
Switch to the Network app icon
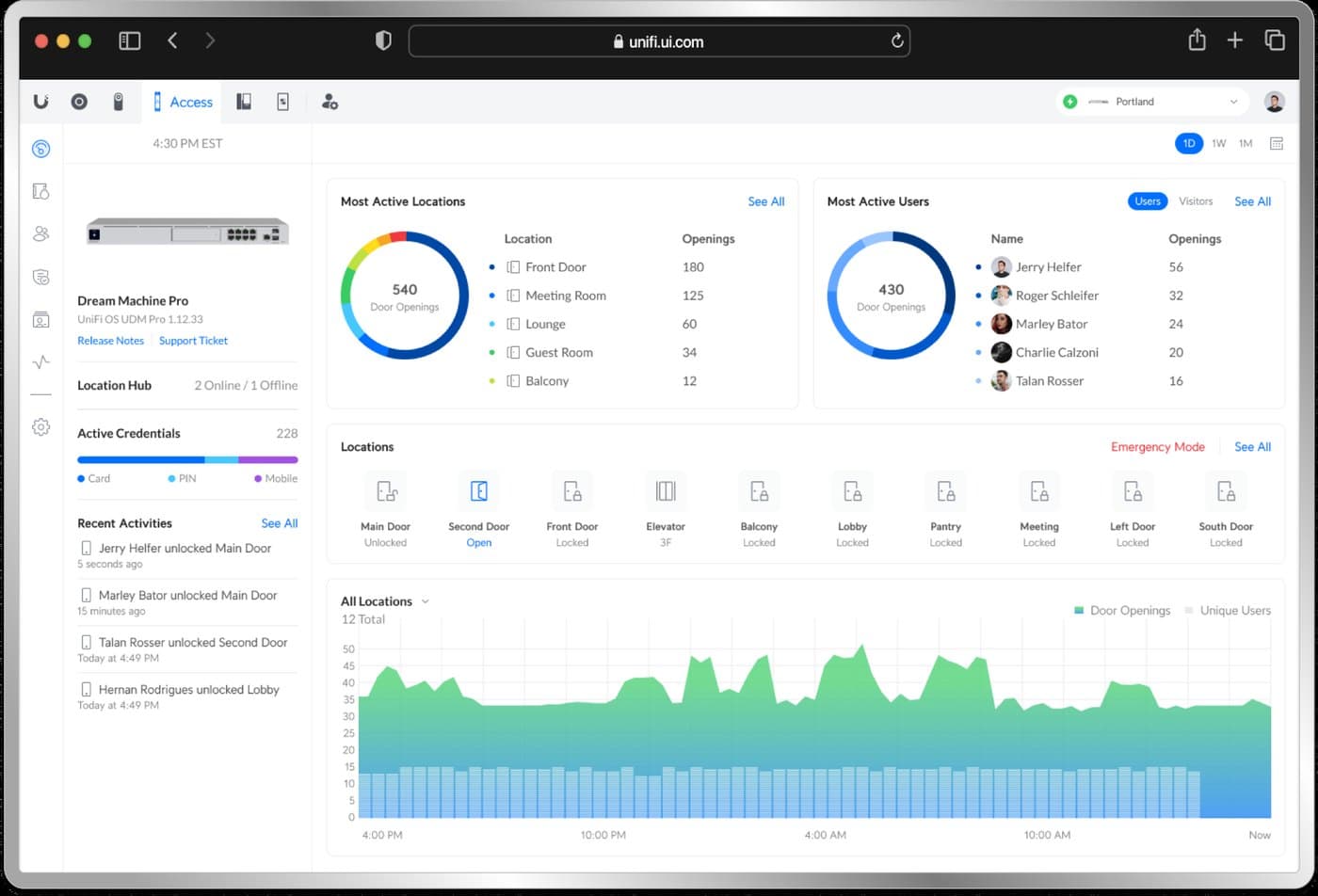coord(79,102)
